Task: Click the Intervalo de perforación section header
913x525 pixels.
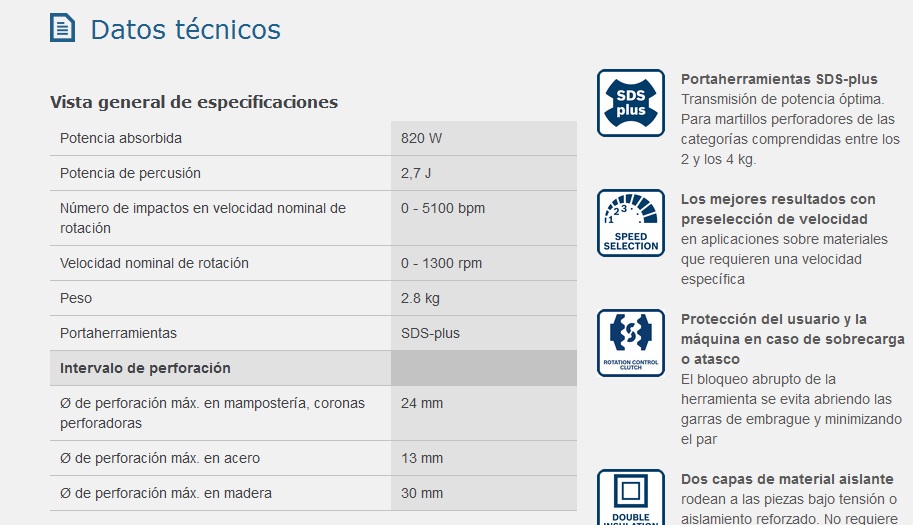Action: (145, 368)
